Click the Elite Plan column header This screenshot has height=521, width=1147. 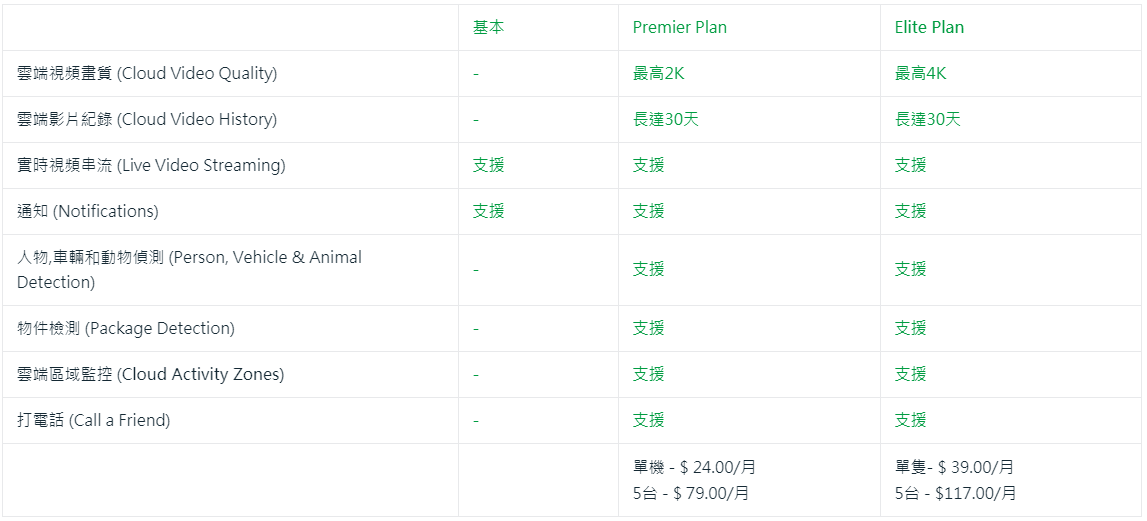[929, 28]
